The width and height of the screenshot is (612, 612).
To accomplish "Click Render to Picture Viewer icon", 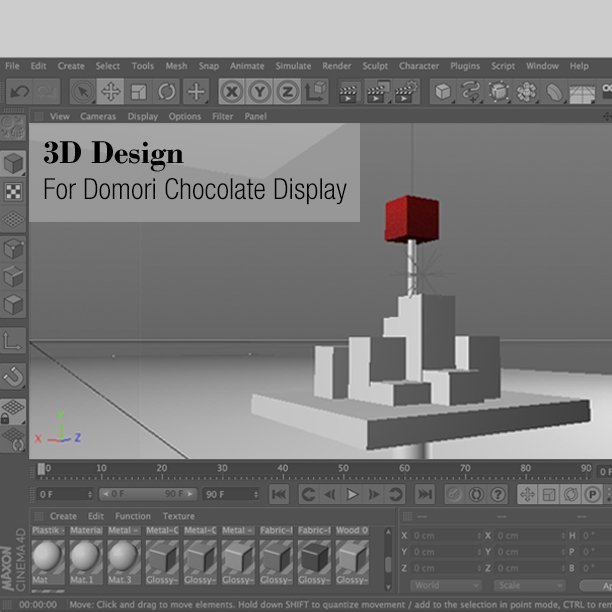I will pyautogui.click(x=377, y=93).
